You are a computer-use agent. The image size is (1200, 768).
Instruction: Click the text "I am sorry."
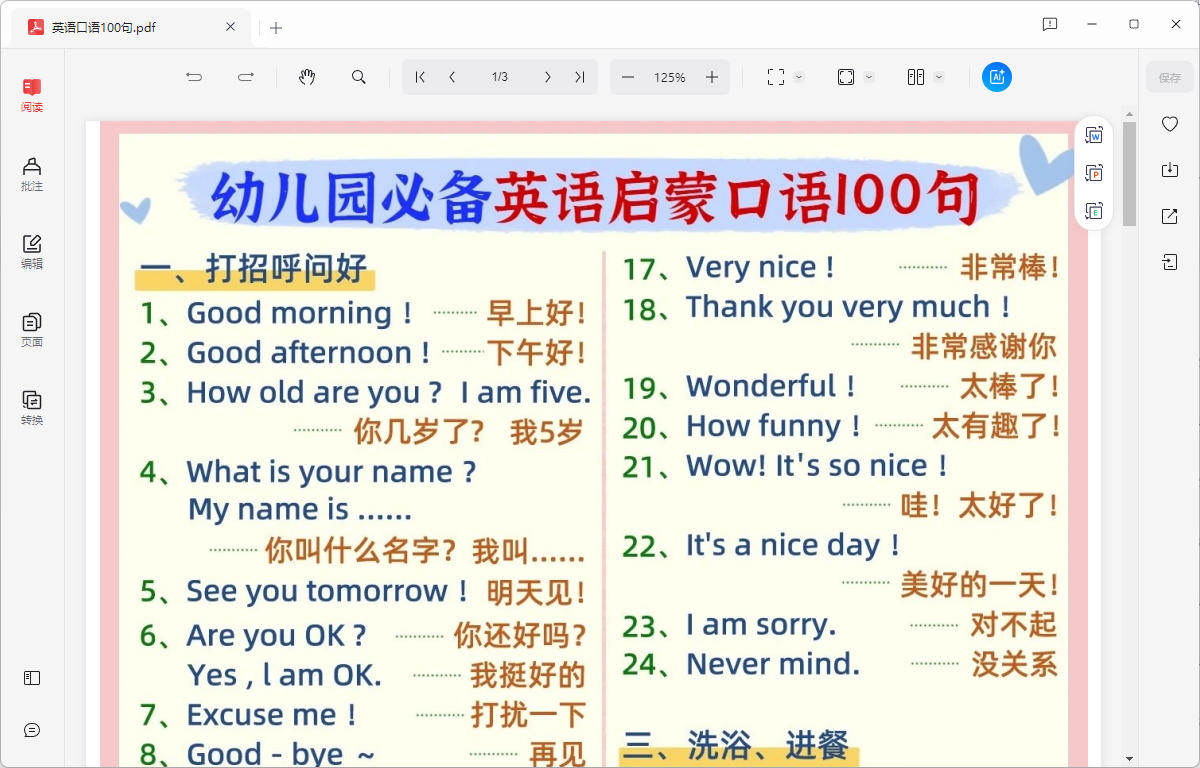point(761,625)
